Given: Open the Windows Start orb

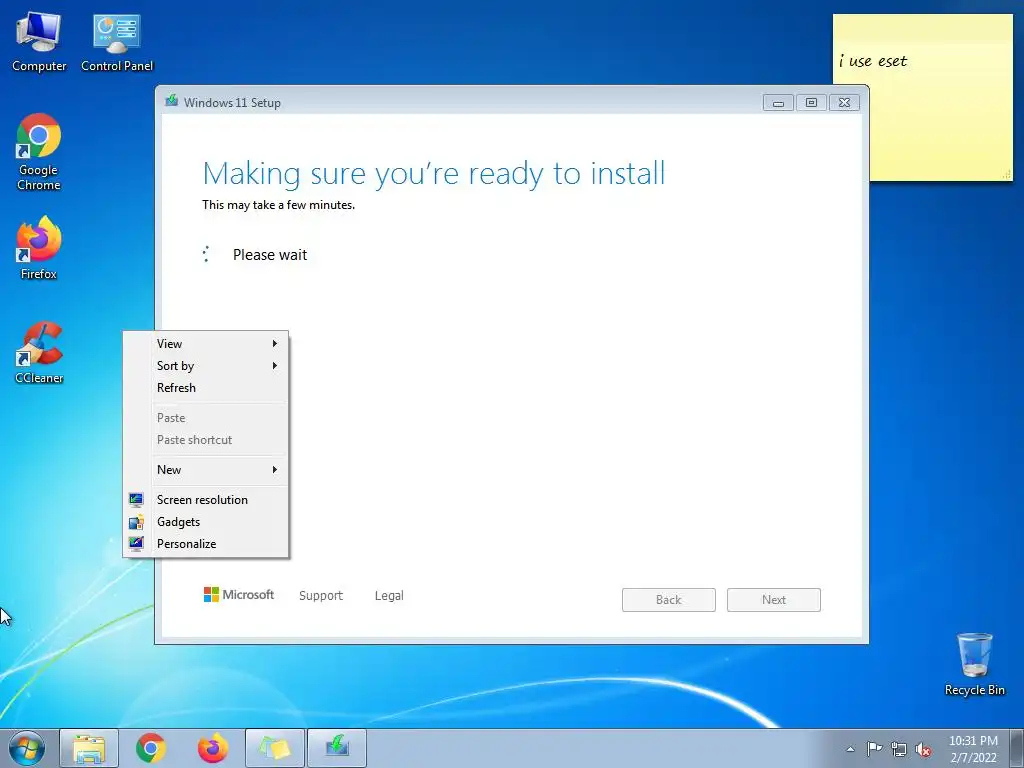Looking at the screenshot, I should (27, 748).
